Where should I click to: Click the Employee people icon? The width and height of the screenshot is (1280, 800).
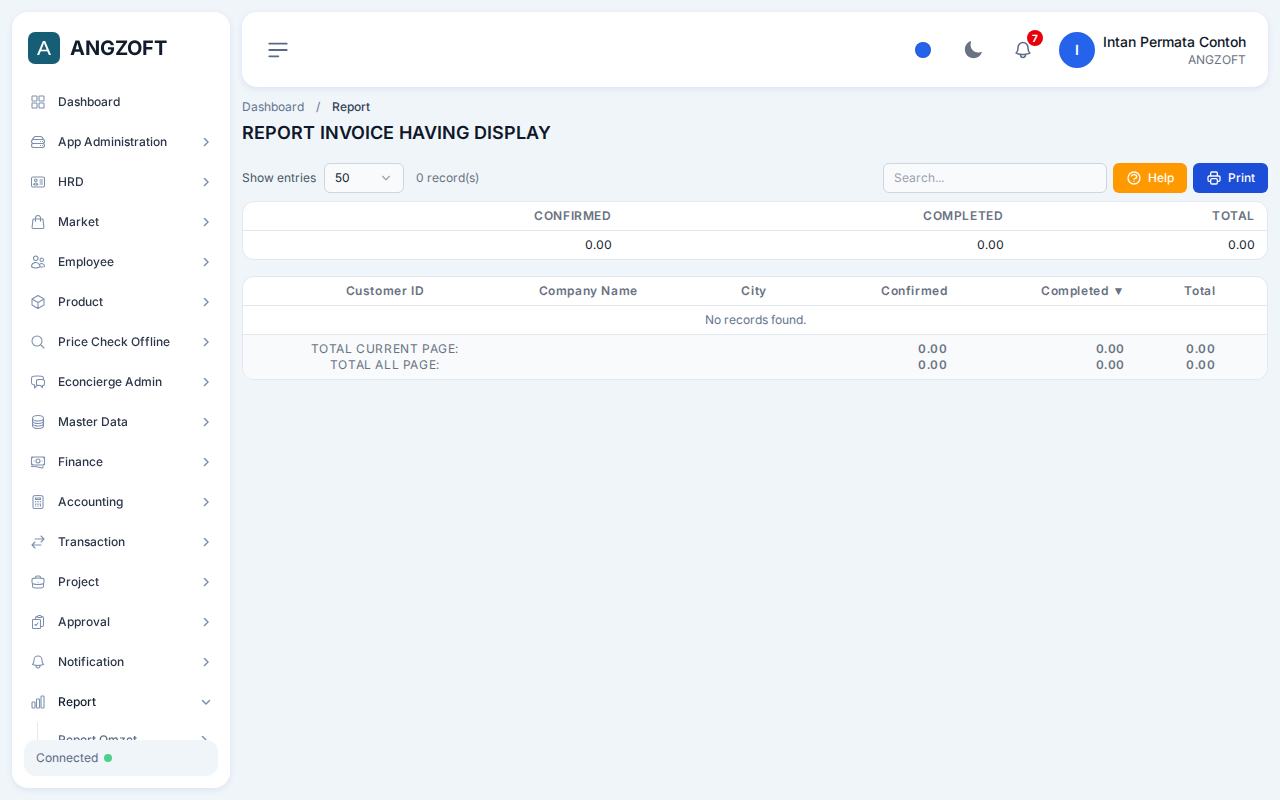tap(38, 262)
